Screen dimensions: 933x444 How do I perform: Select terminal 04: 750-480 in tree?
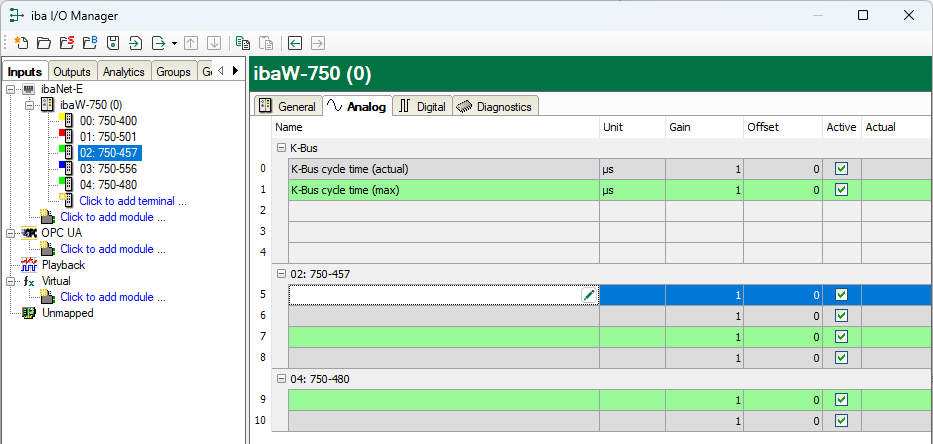pyautogui.click(x=108, y=185)
